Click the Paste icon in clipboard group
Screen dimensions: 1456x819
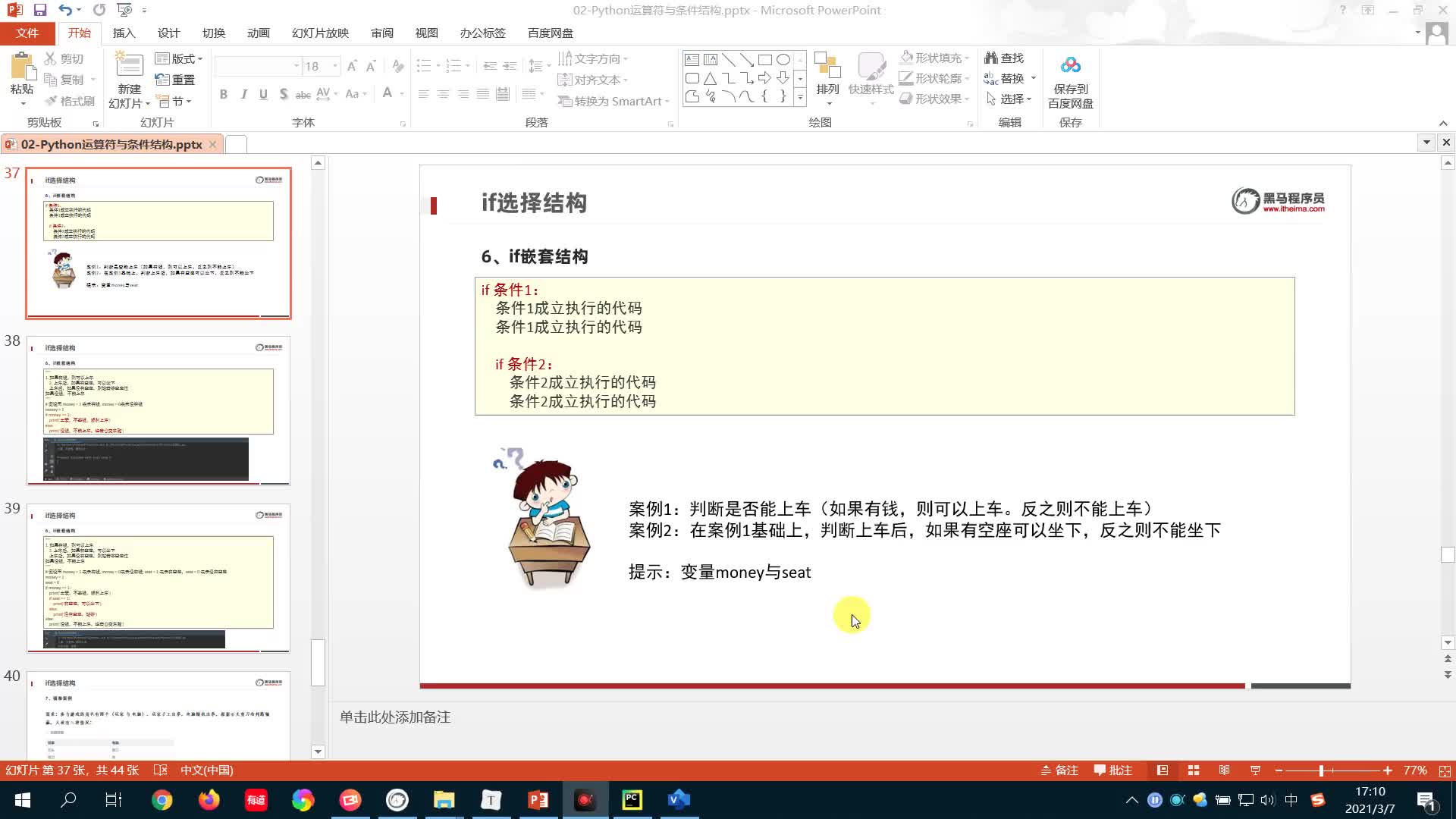tap(22, 67)
